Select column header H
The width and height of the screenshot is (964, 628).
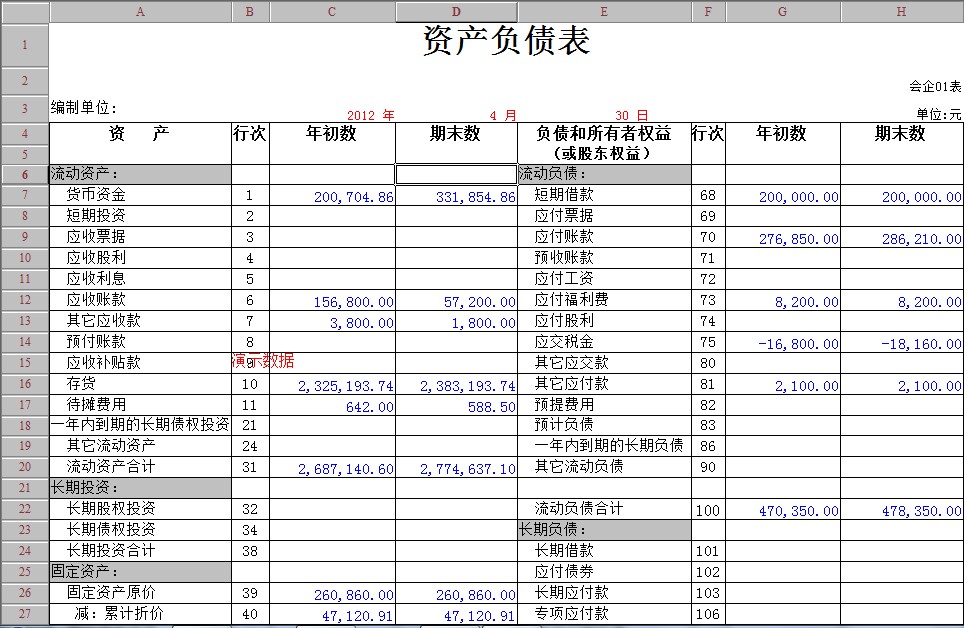pos(901,12)
